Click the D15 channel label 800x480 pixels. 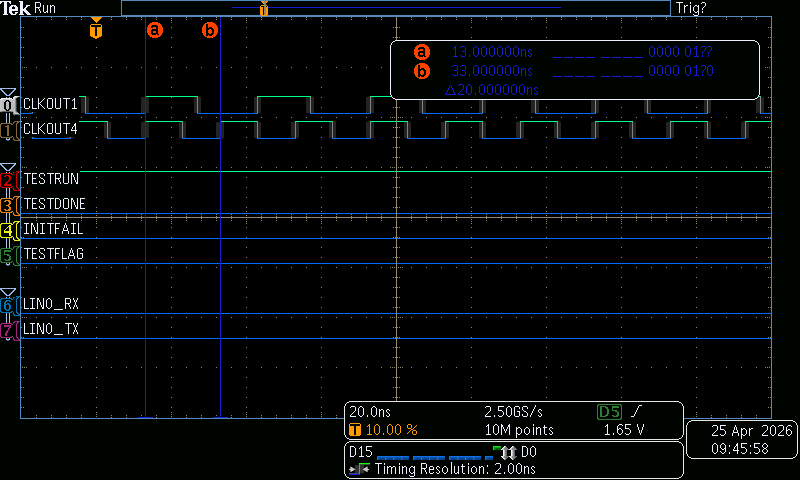361,452
